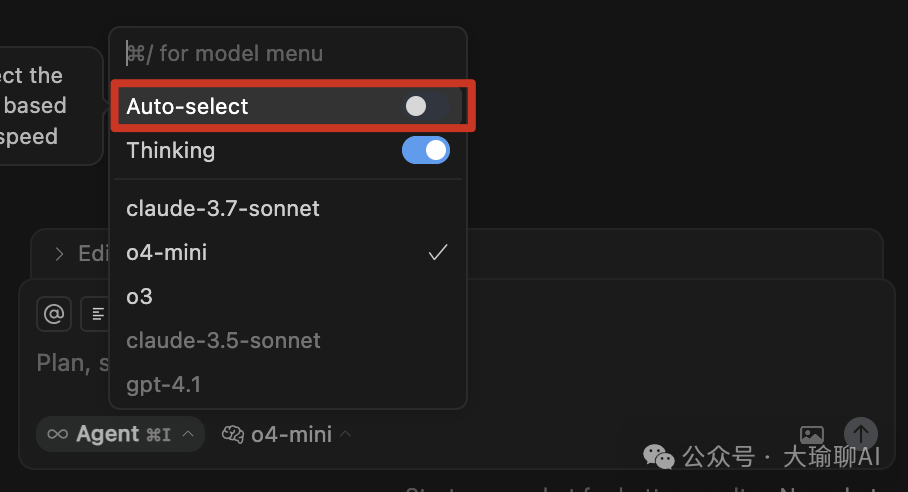Click the brain icon next to o4-mini
The height and width of the screenshot is (492, 908).
coord(233,434)
